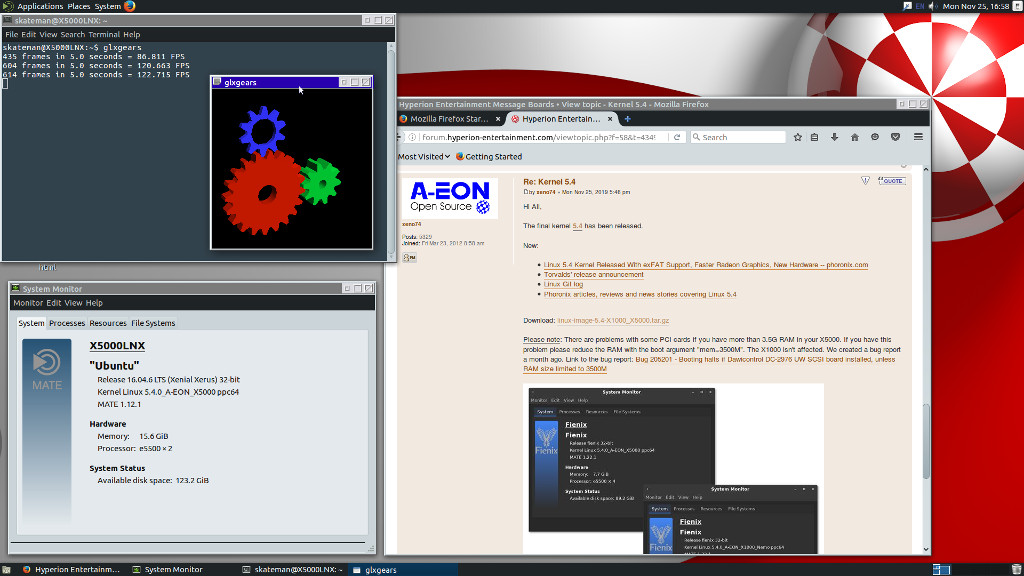Click the Fienix System Monitor screenshot image
This screenshot has width=1024, height=576.
[673, 470]
